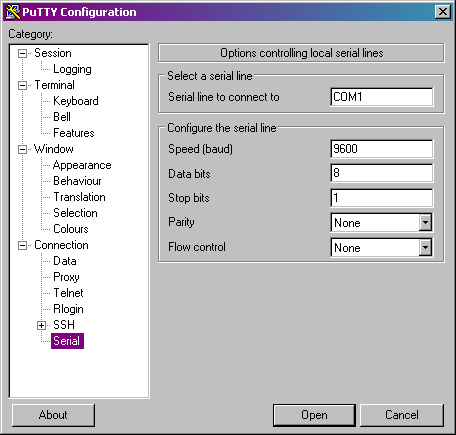Collapse the Terminal tree node
The height and width of the screenshot is (435, 456).
(22, 86)
